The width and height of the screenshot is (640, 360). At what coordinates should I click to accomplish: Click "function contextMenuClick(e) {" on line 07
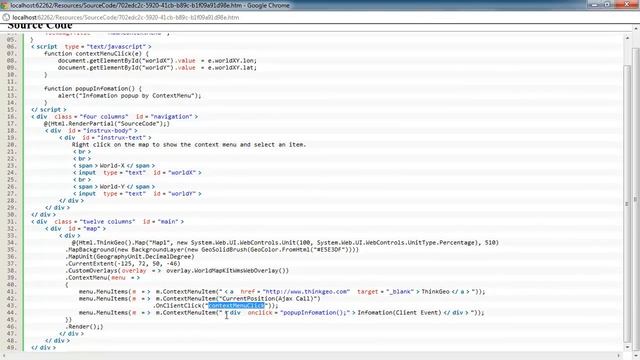click(x=96, y=53)
